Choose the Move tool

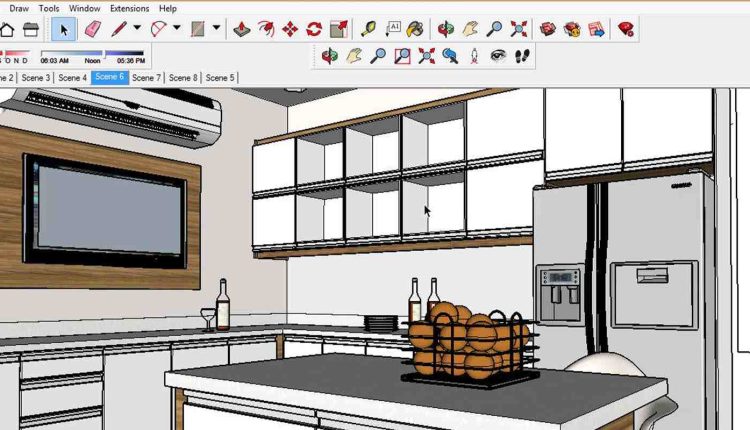pos(290,29)
